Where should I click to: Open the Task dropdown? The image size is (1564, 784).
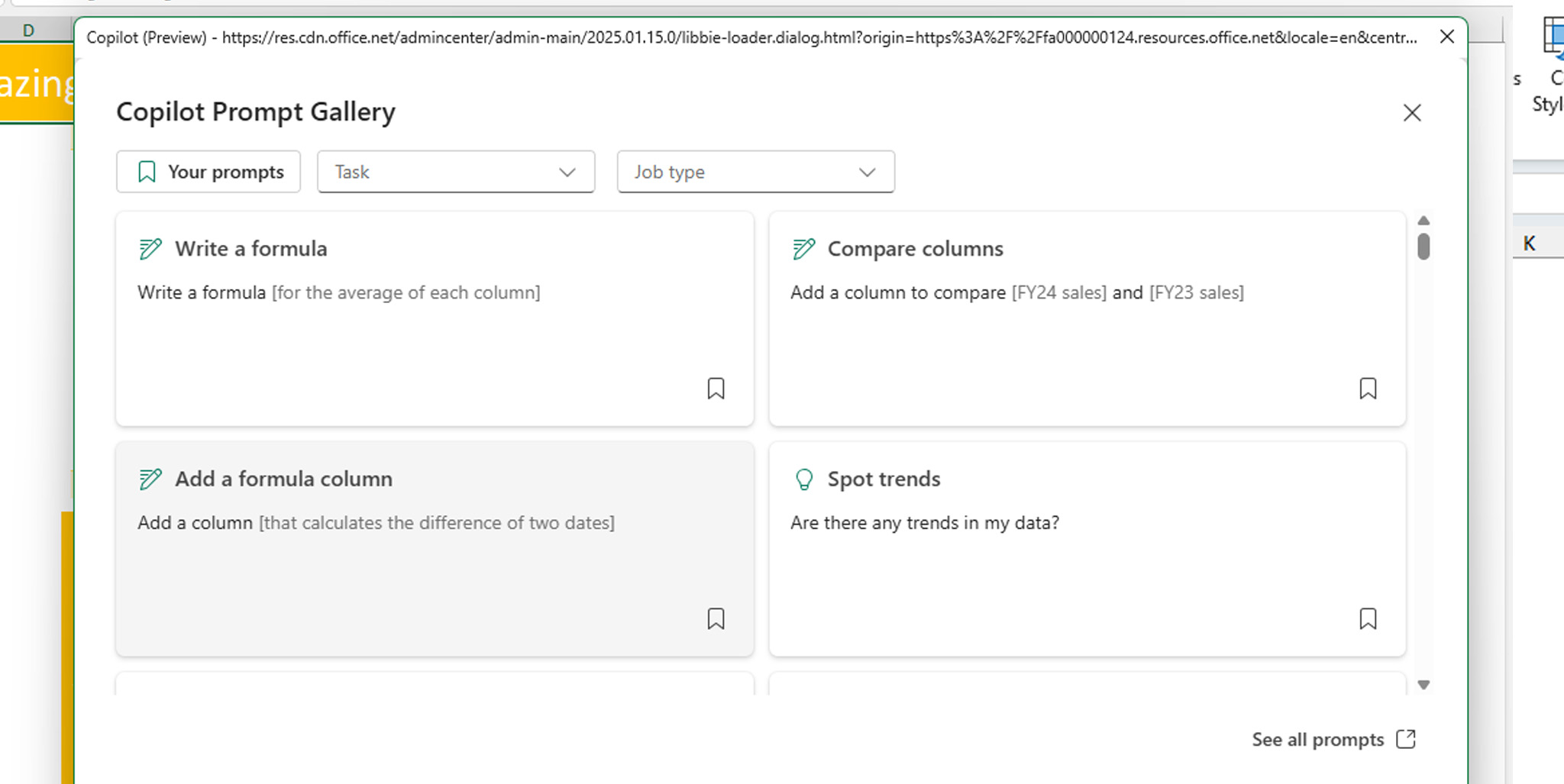point(456,172)
